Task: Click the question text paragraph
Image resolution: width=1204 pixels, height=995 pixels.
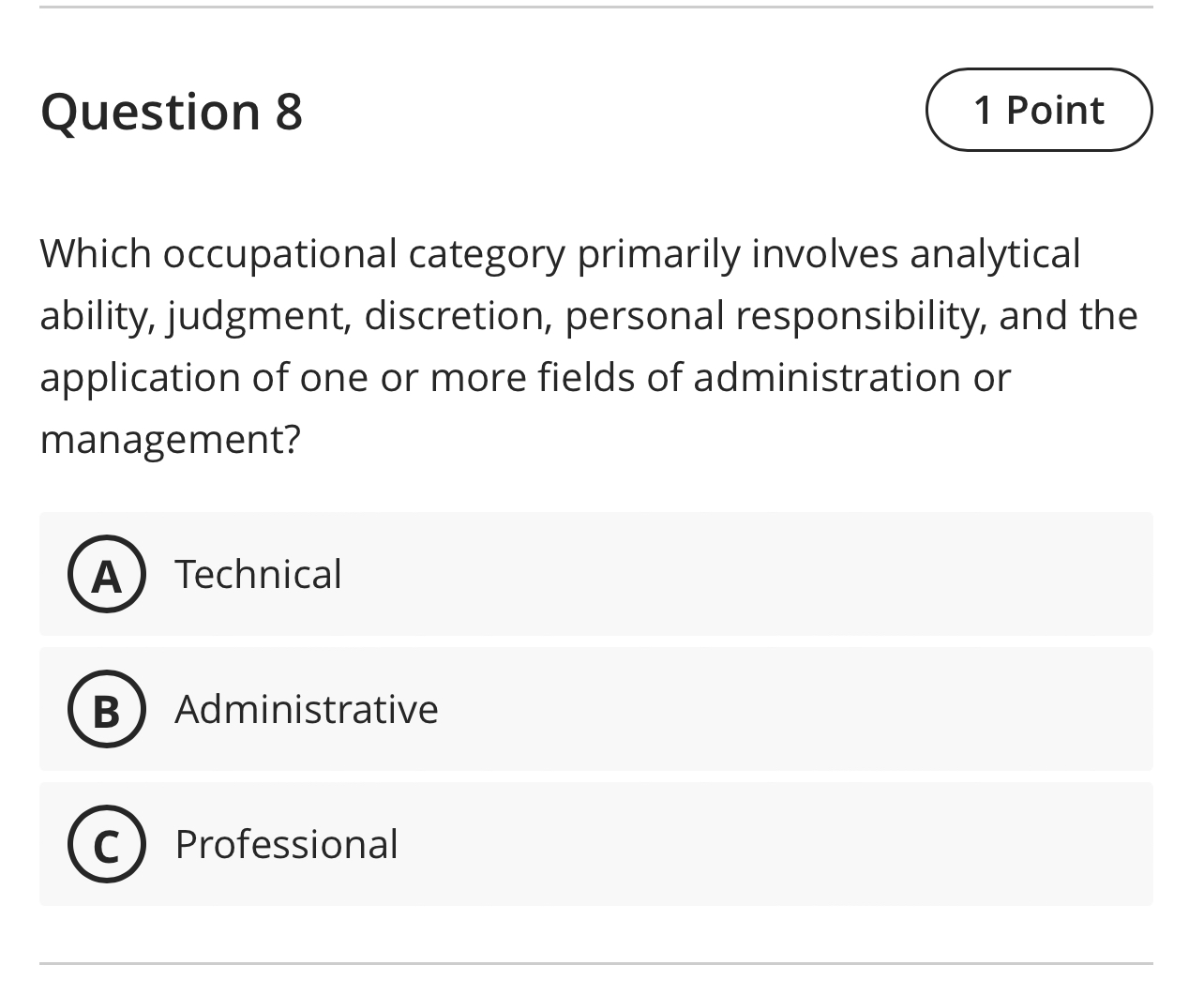Action: [x=589, y=345]
